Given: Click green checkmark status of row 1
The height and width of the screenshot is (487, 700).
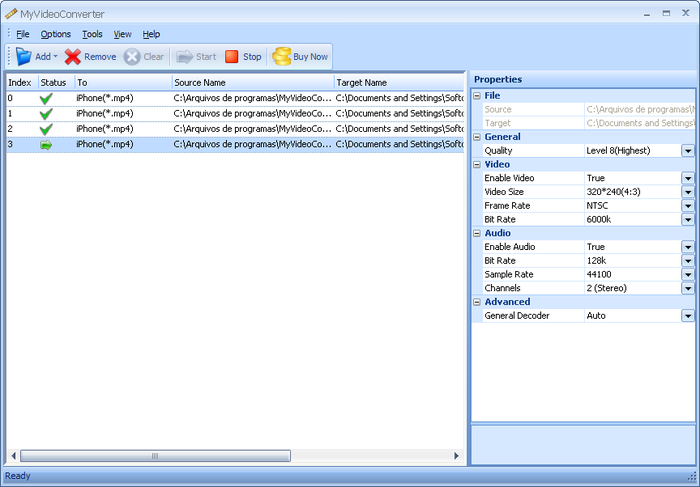Looking at the screenshot, I should pos(46,114).
